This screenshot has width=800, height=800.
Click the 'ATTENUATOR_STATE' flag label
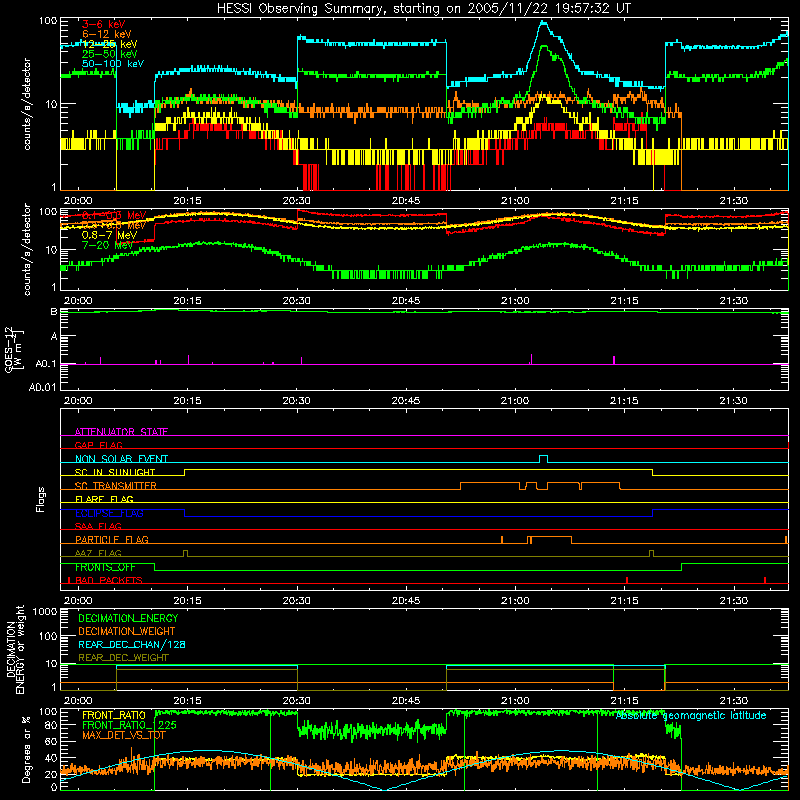point(121,432)
